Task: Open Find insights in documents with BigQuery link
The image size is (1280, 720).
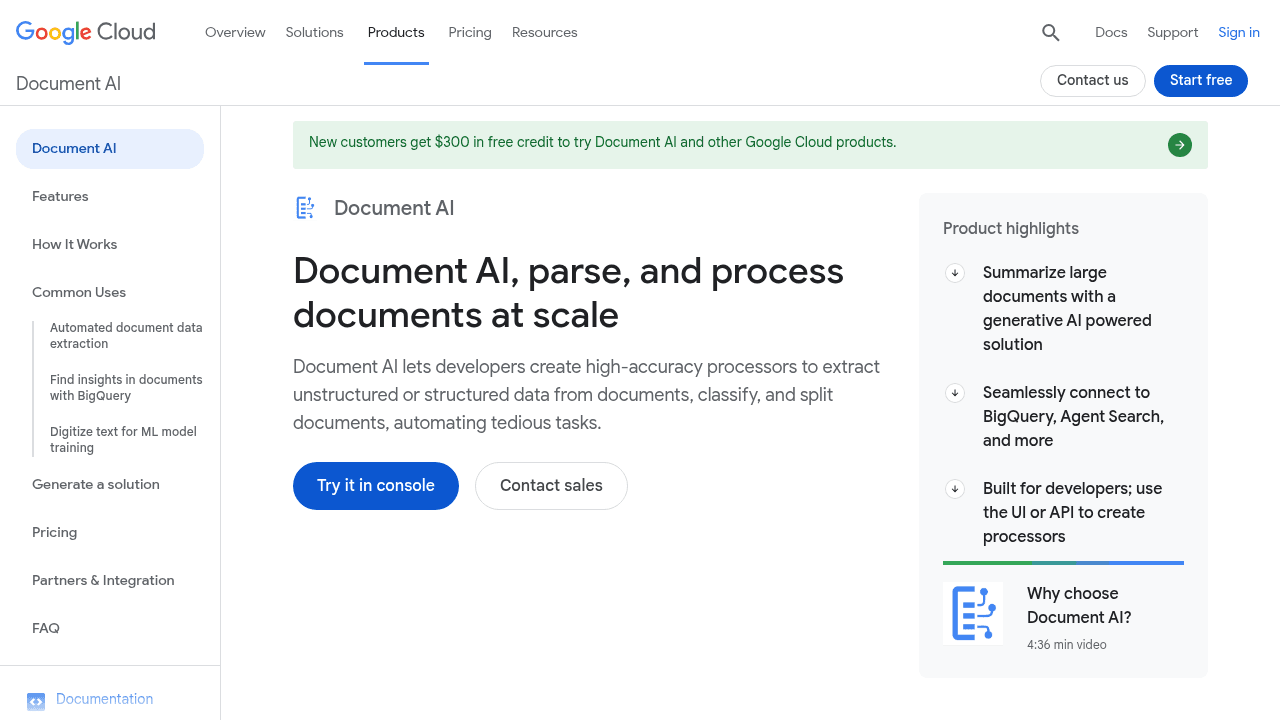Action: click(126, 388)
